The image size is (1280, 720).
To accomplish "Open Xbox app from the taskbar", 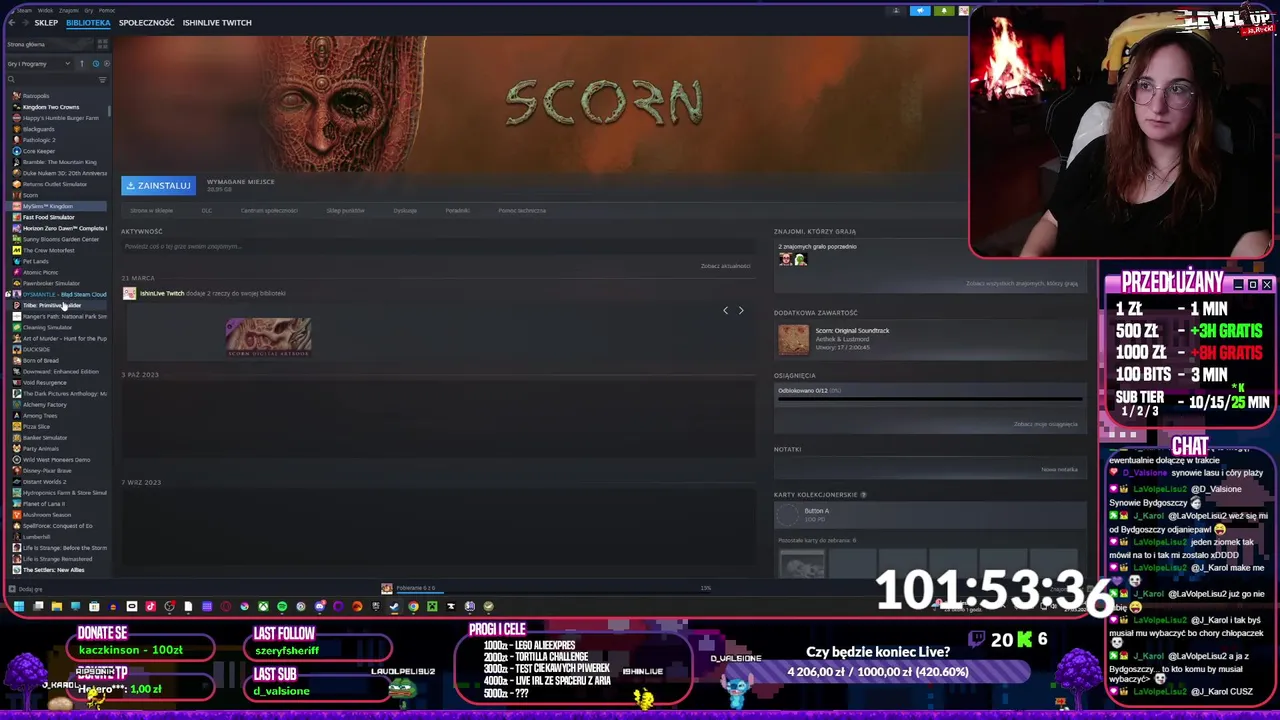I will (x=263, y=606).
